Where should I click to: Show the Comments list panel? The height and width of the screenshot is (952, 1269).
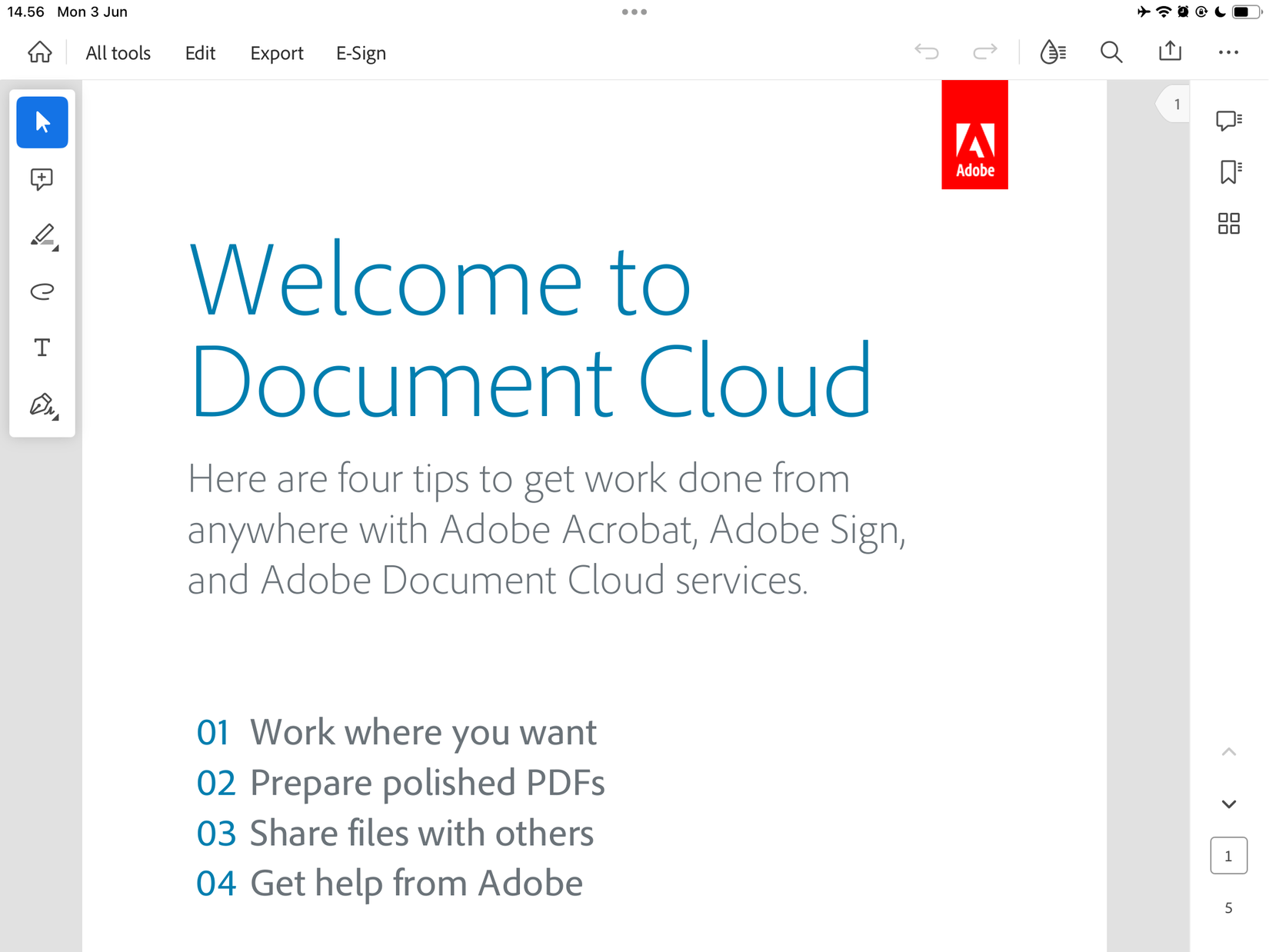point(1227,120)
